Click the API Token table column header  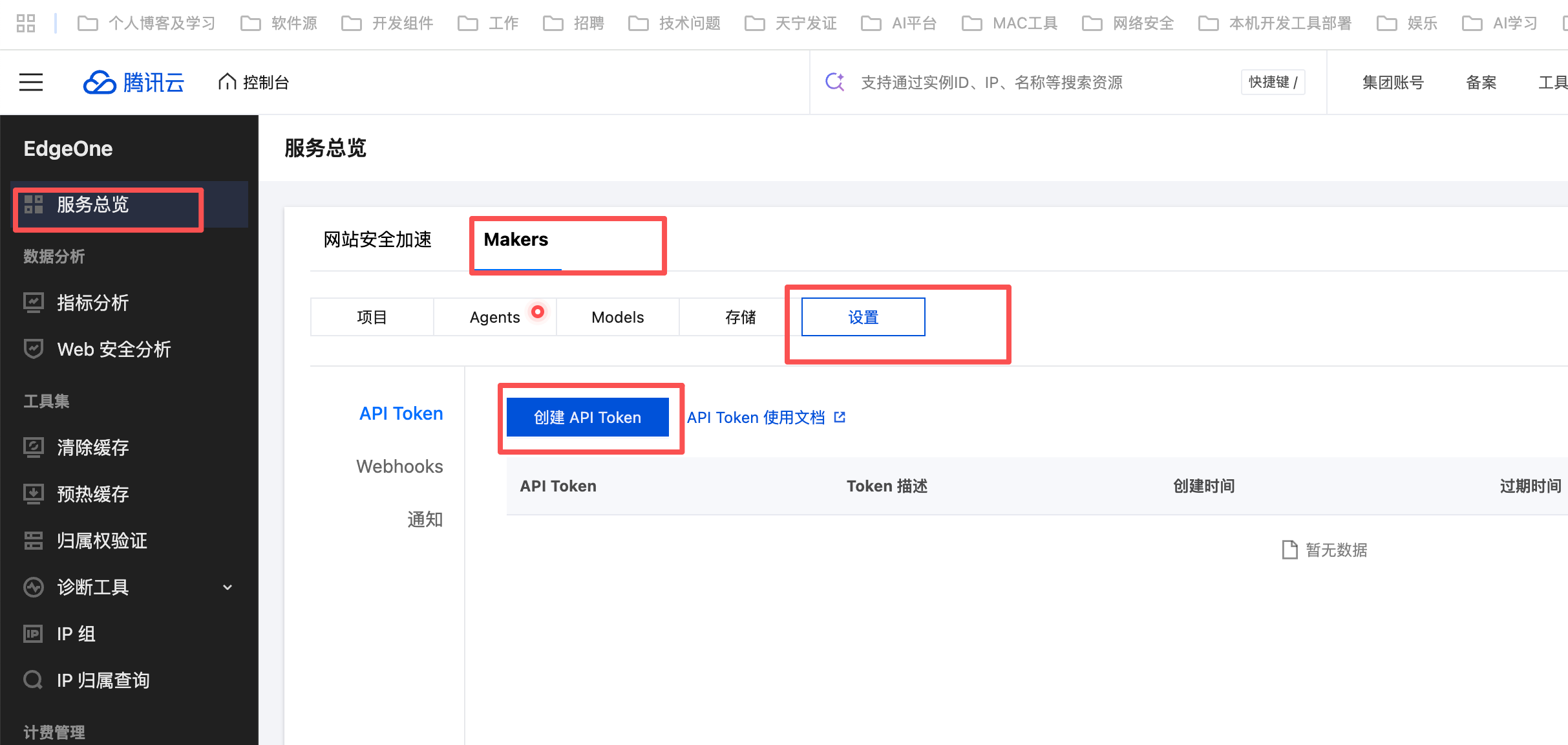(x=558, y=486)
